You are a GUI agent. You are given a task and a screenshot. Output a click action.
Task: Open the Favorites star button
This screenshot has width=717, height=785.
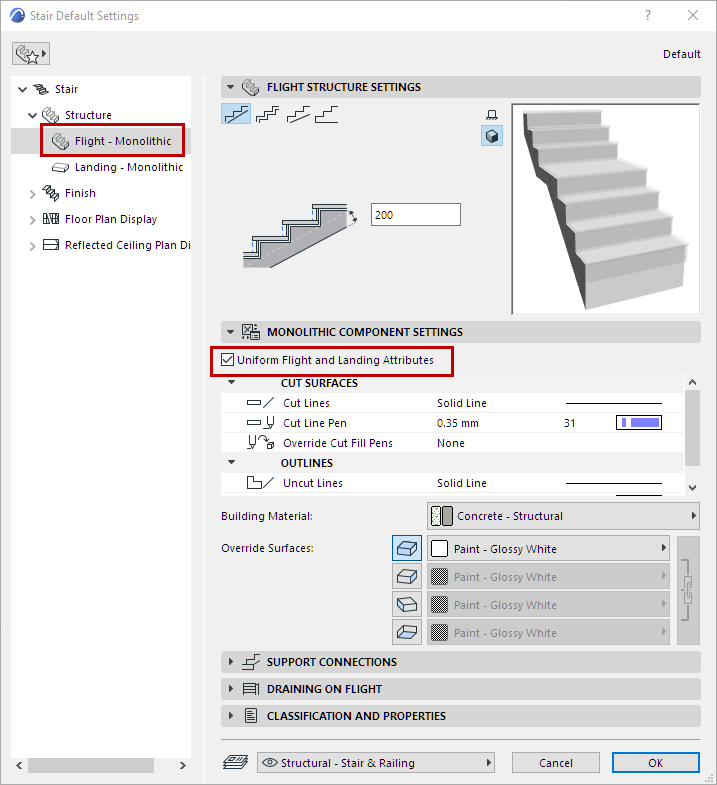point(31,54)
